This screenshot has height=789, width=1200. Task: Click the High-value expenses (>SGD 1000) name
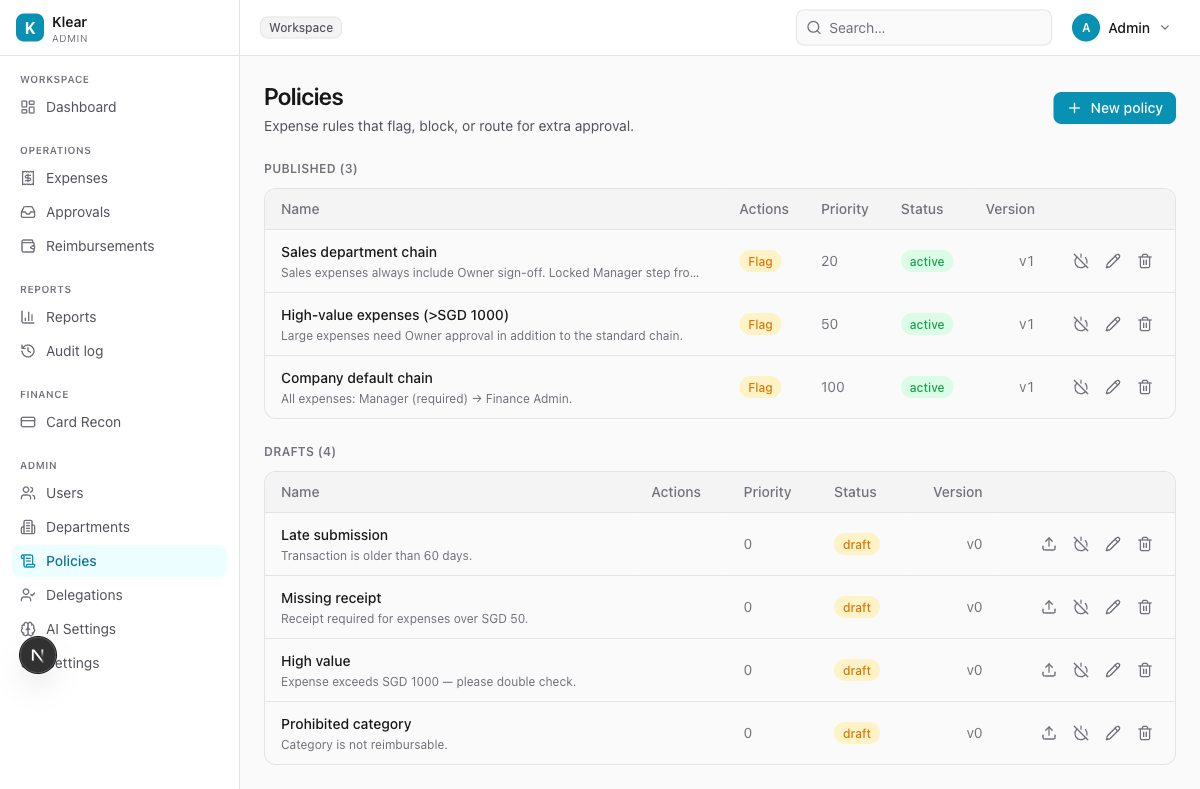point(395,315)
